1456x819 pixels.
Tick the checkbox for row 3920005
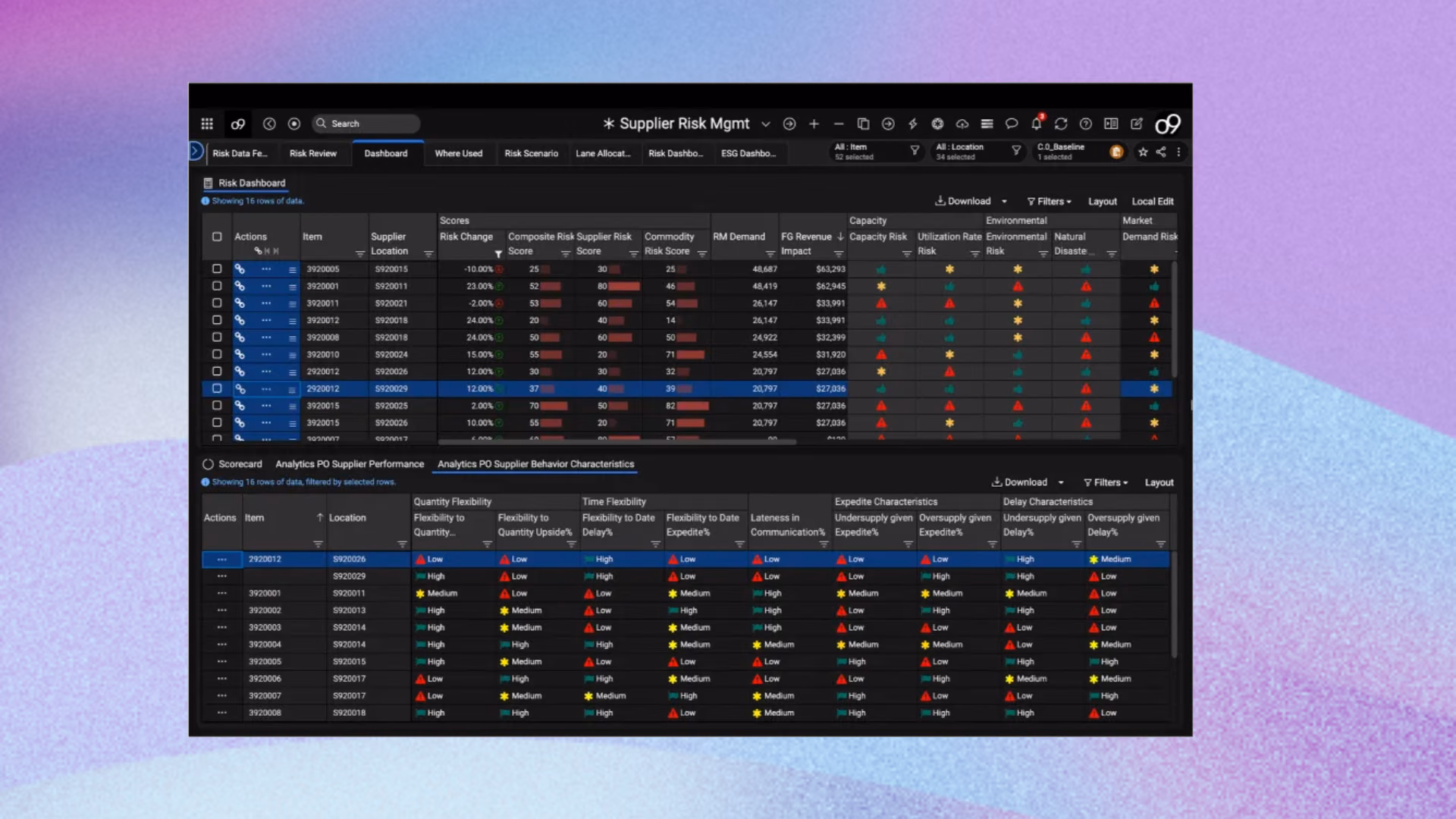click(x=217, y=268)
